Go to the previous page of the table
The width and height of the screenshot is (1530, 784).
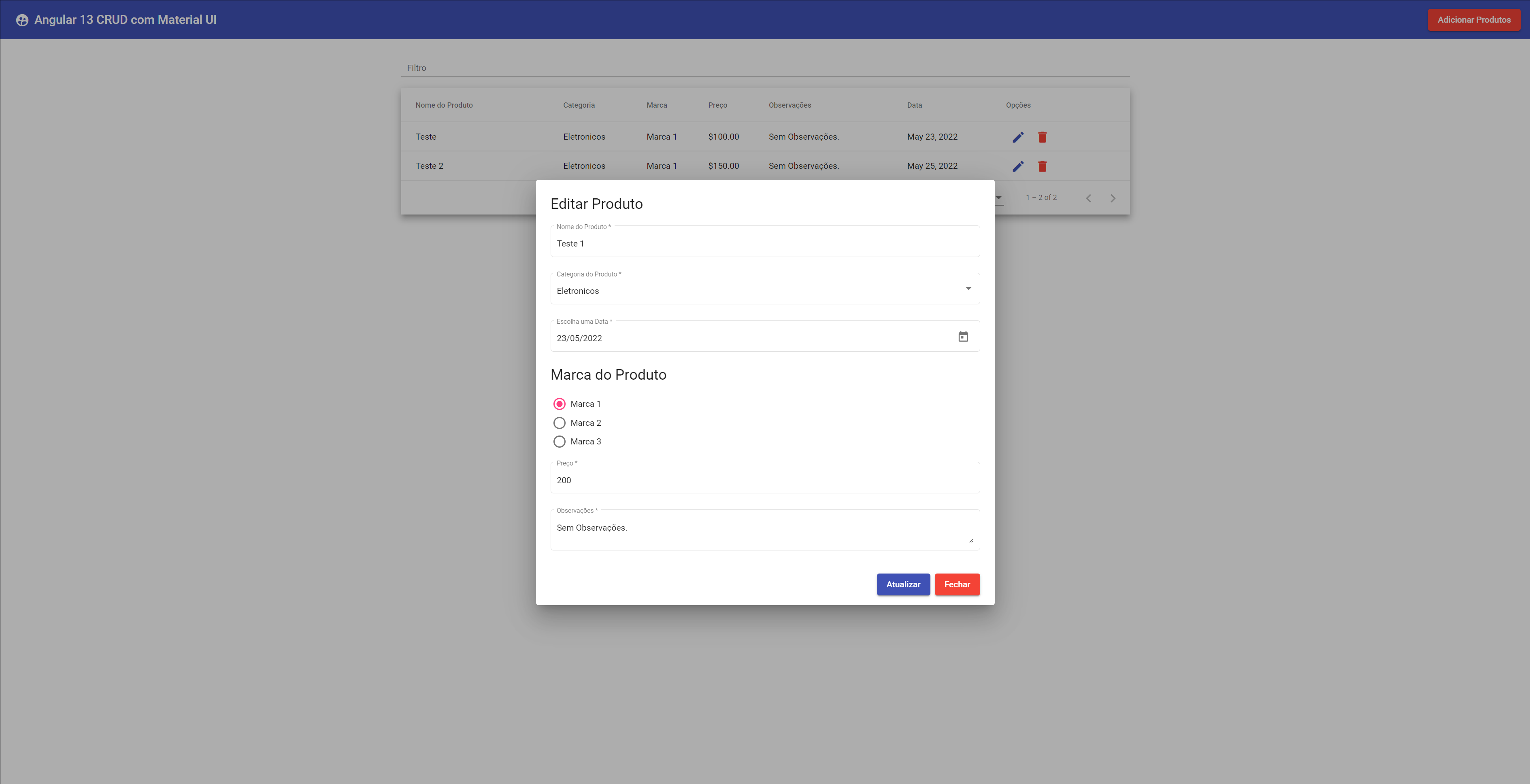coord(1088,198)
